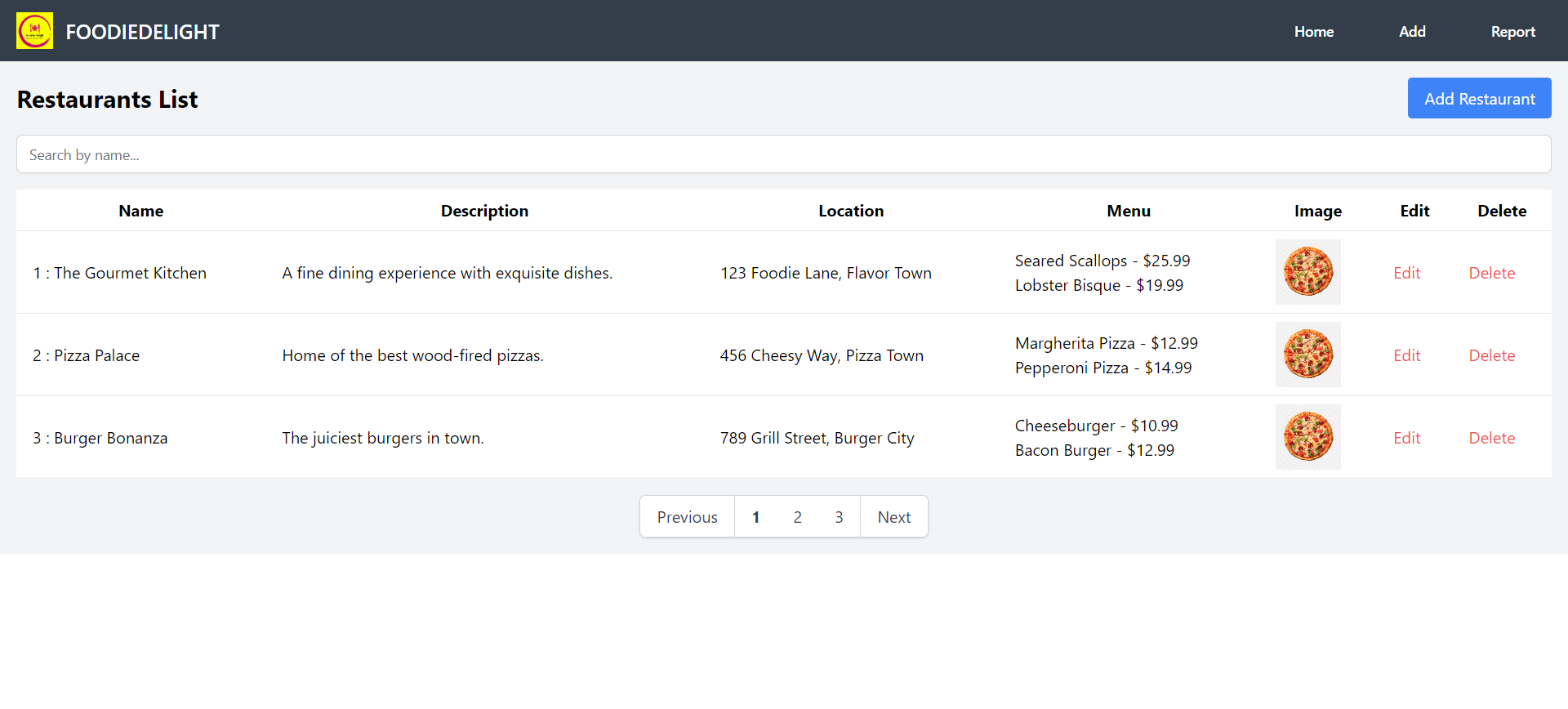The image size is (1568, 709).
Task: Click 'Lobster Bisque - $19.99' menu item
Action: pos(1099,285)
